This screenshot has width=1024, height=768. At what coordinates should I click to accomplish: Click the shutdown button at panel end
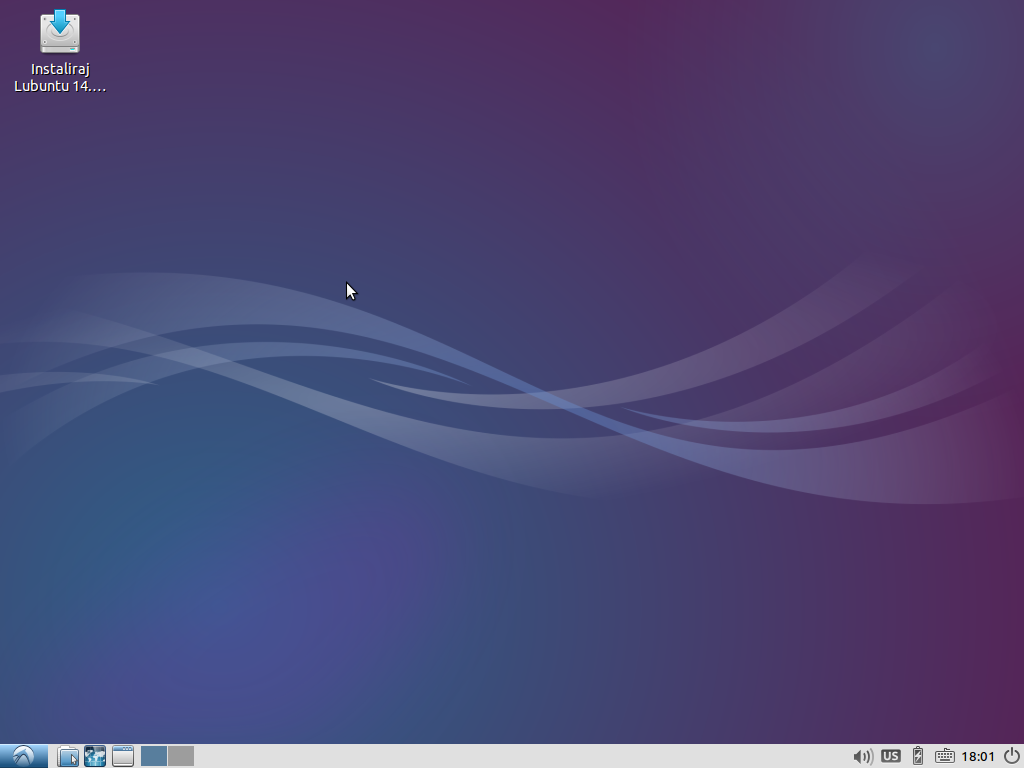(1011, 756)
